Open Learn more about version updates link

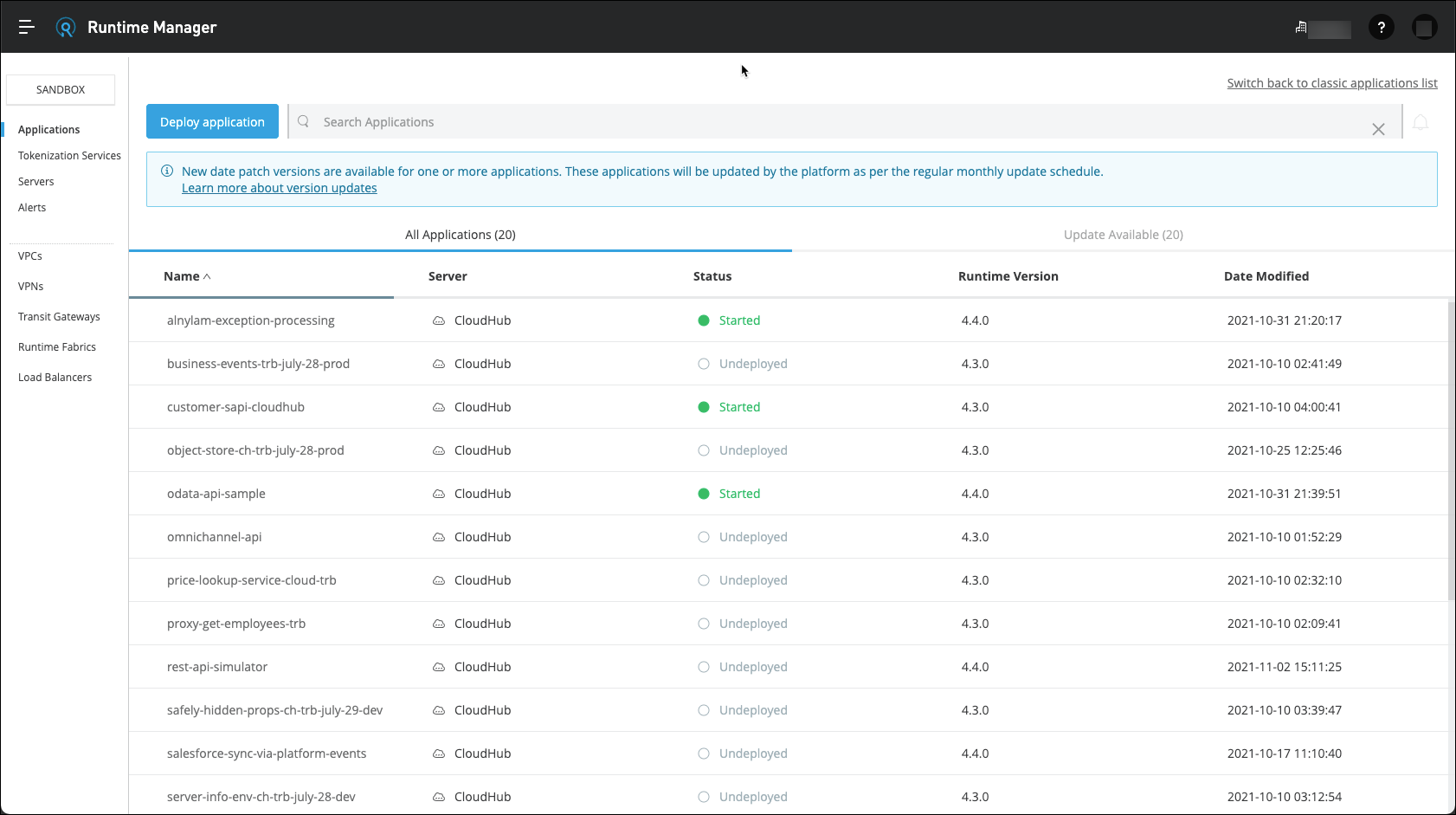coord(279,188)
